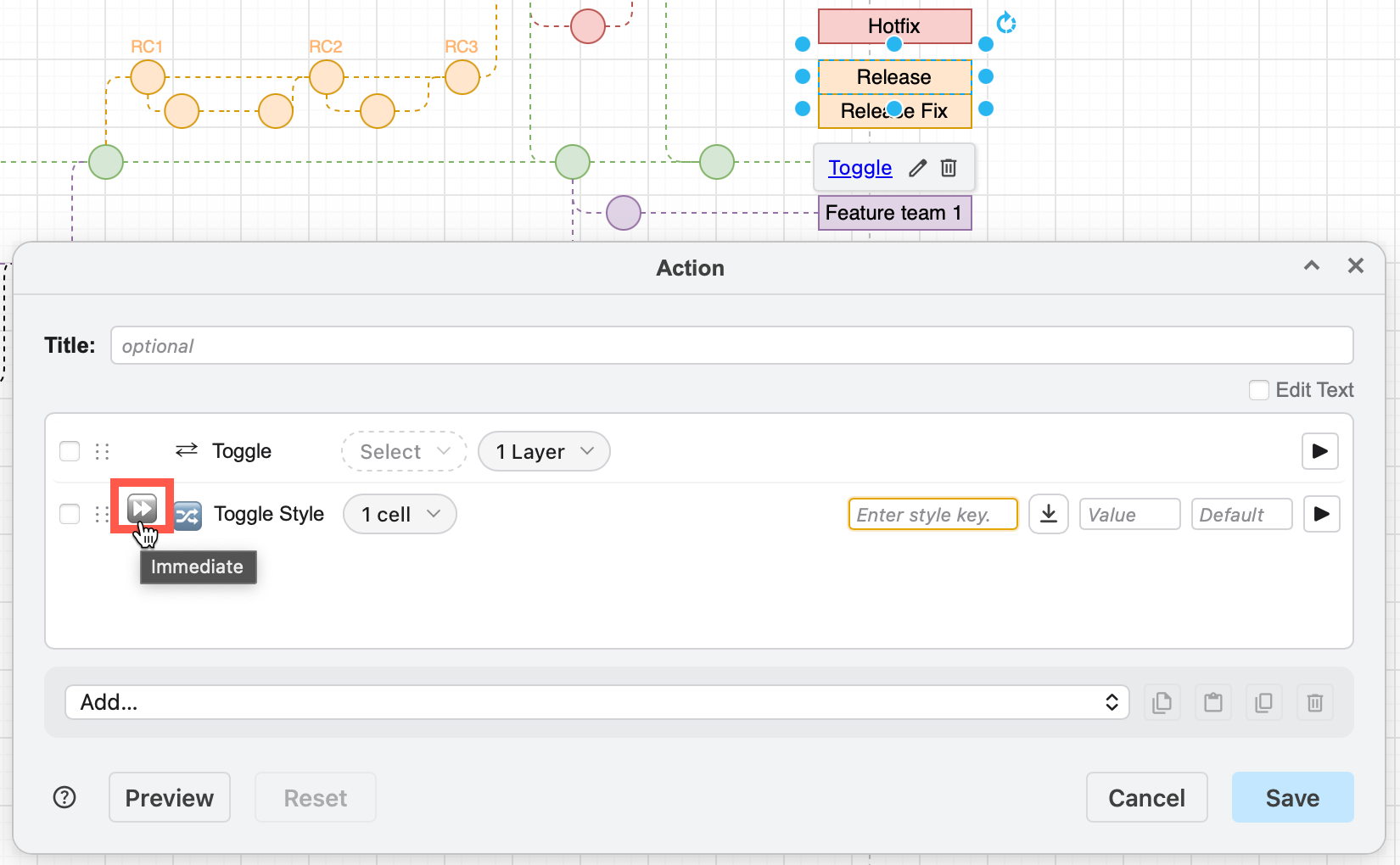Click the paste actions clipboard icon

[x=1213, y=702]
